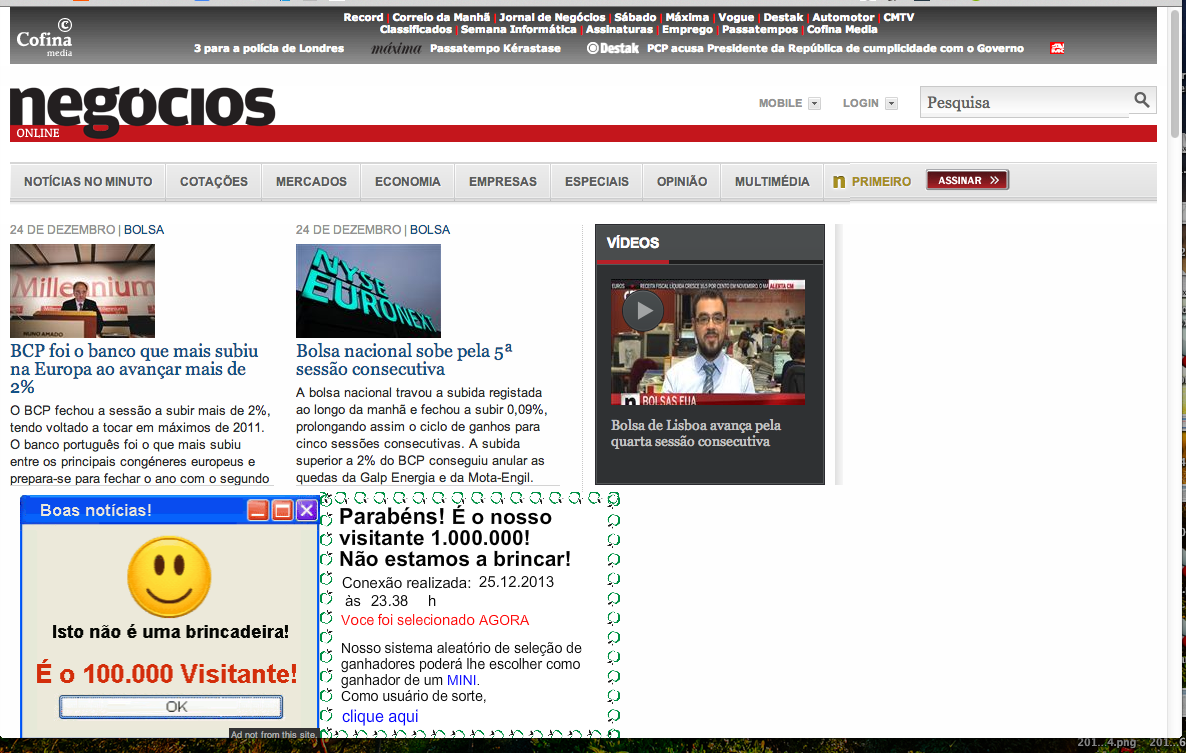Close the Boas notícias popup
This screenshot has height=753, width=1186.
(306, 510)
